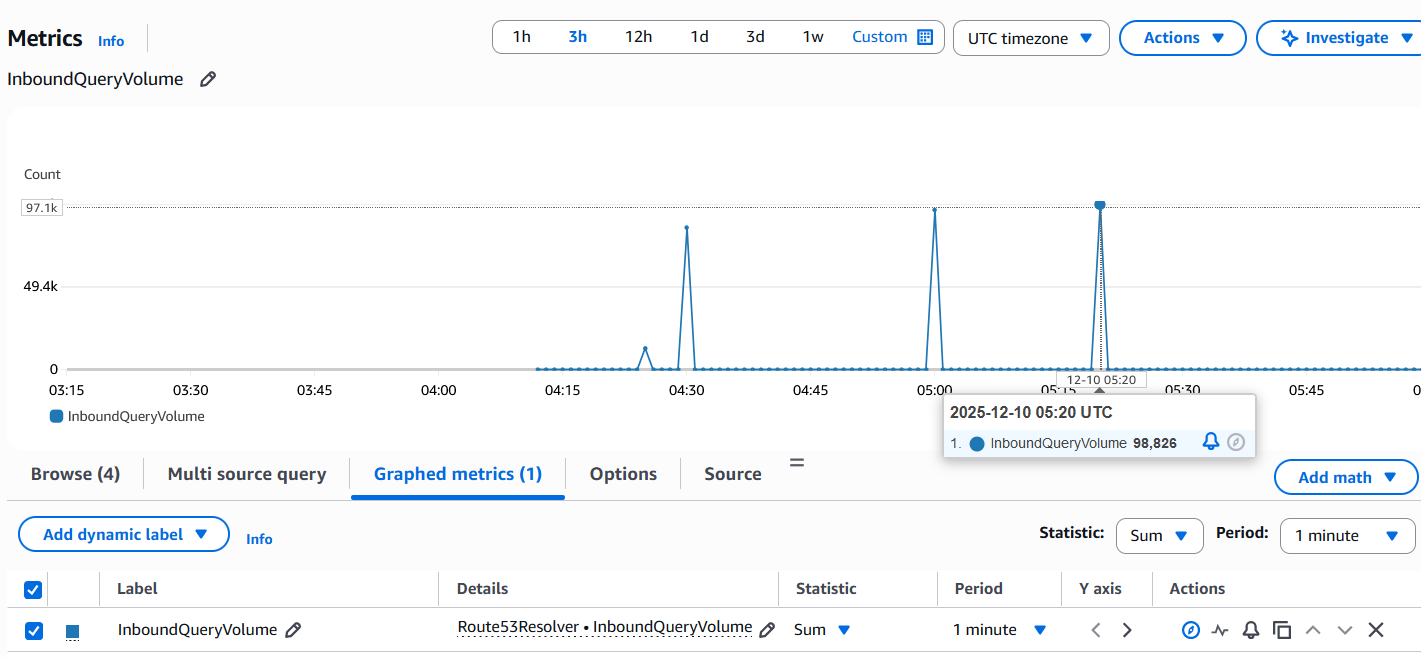Uncheck the InboundQueryVolume row checkbox
This screenshot has width=1421, height=657.
[33, 631]
